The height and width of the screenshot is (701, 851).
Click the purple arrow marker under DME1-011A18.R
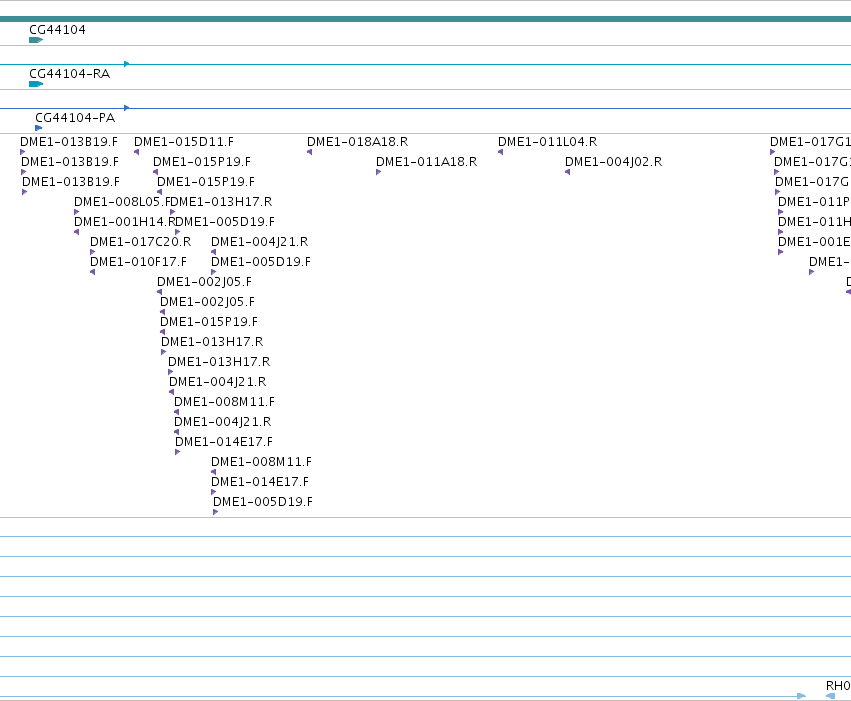tap(378, 172)
